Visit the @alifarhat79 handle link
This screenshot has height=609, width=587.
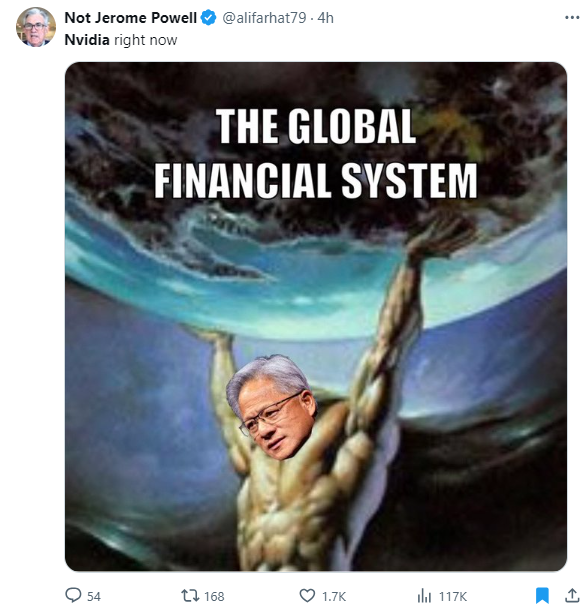(264, 18)
